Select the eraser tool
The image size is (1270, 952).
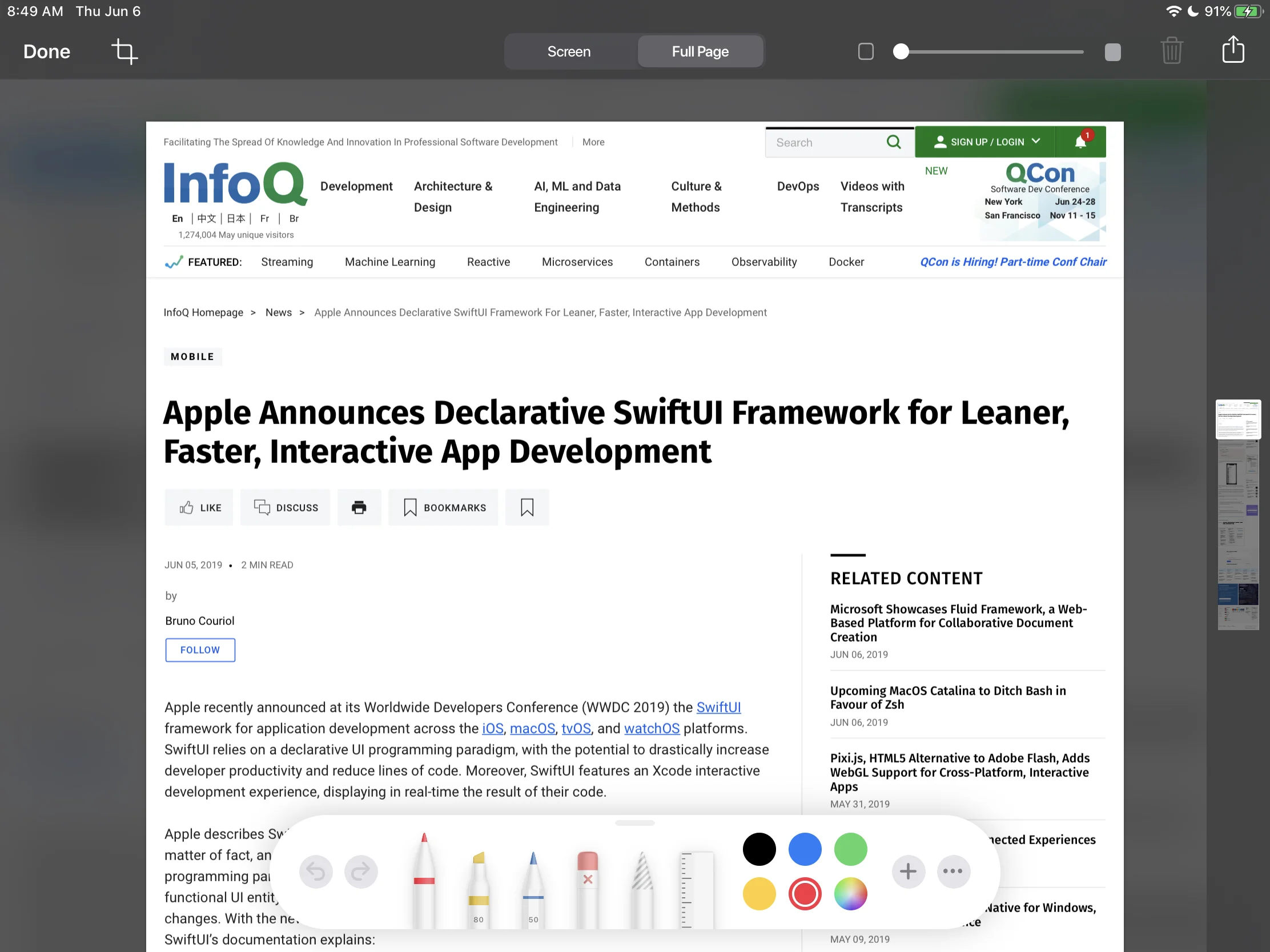(x=588, y=889)
